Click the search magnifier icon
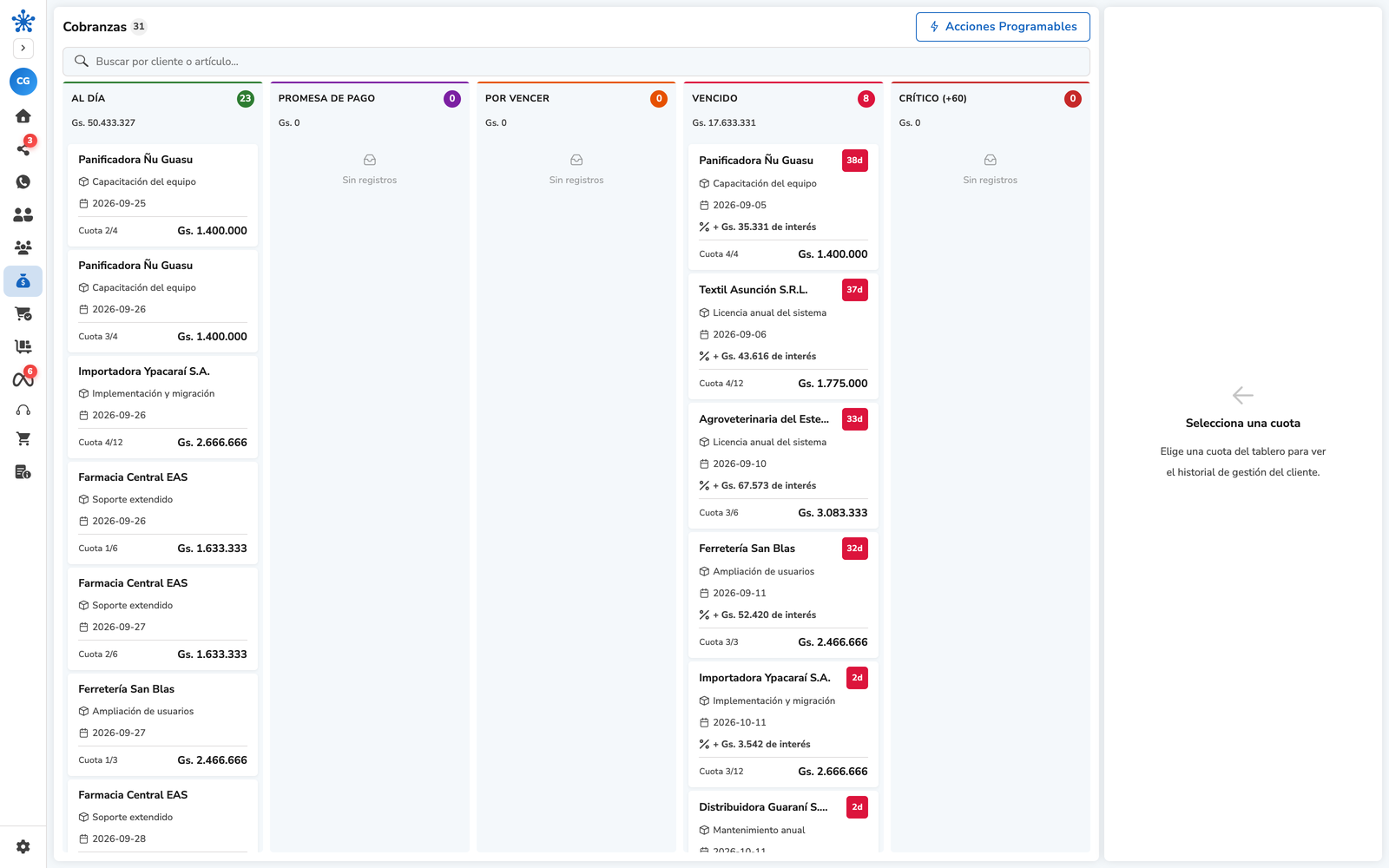This screenshot has height=868, width=1389. coord(82,62)
